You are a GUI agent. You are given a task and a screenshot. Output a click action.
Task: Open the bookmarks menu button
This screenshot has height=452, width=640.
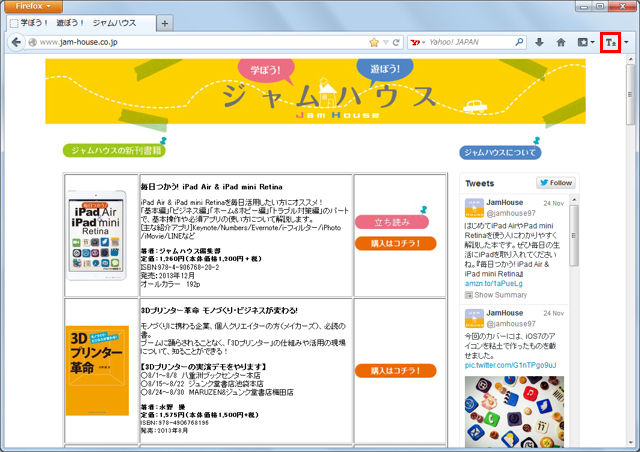pyautogui.click(x=586, y=42)
